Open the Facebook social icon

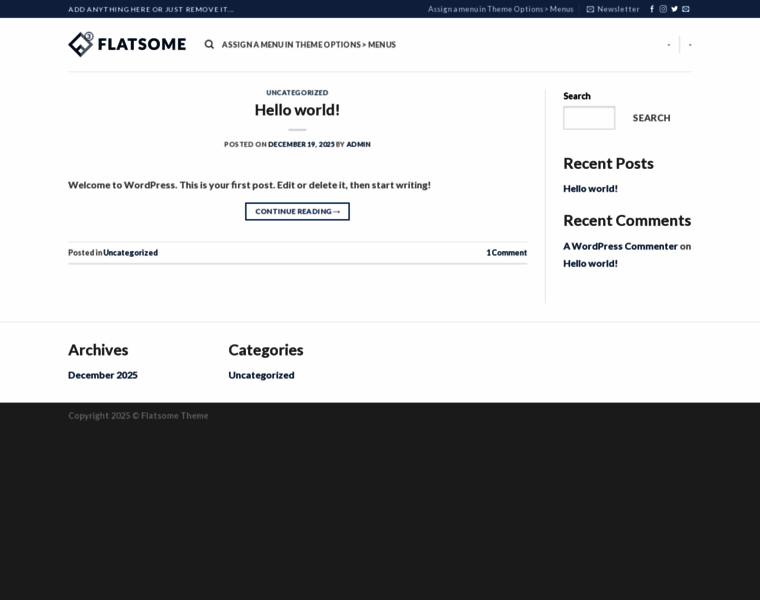point(652,9)
